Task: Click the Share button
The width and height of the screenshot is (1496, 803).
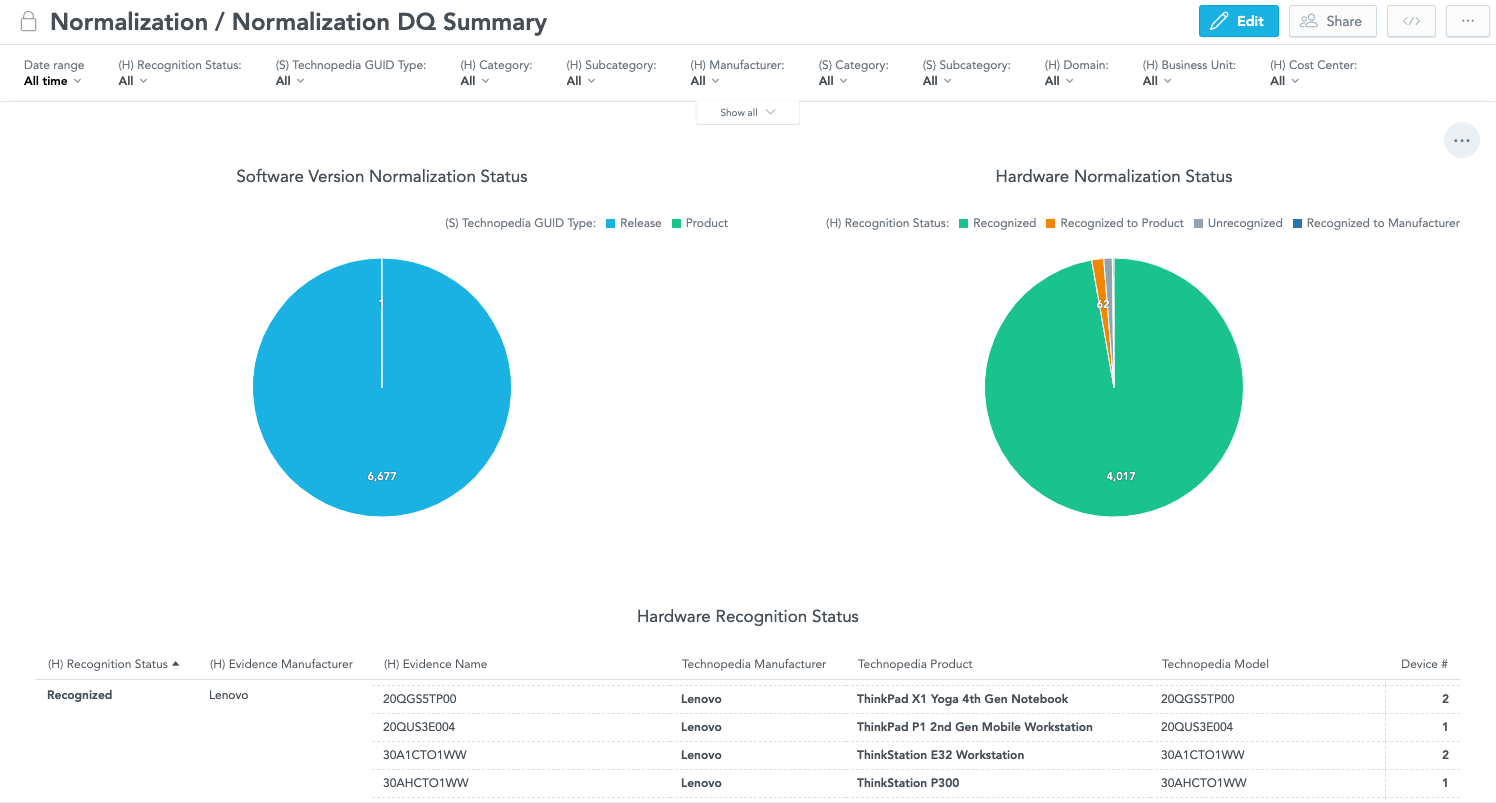Action: 1332,21
